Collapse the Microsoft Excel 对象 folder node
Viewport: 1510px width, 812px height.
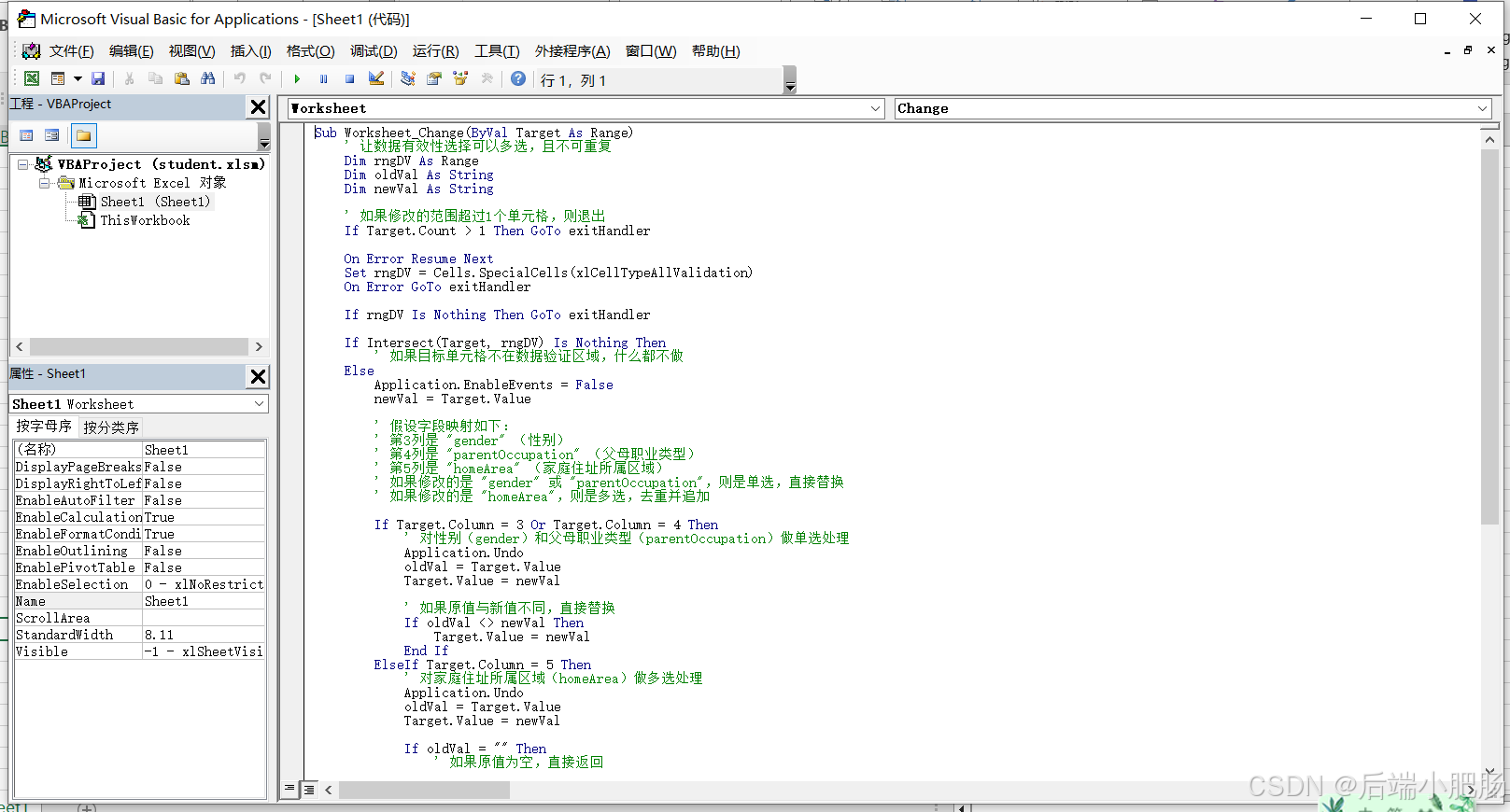click(44, 183)
